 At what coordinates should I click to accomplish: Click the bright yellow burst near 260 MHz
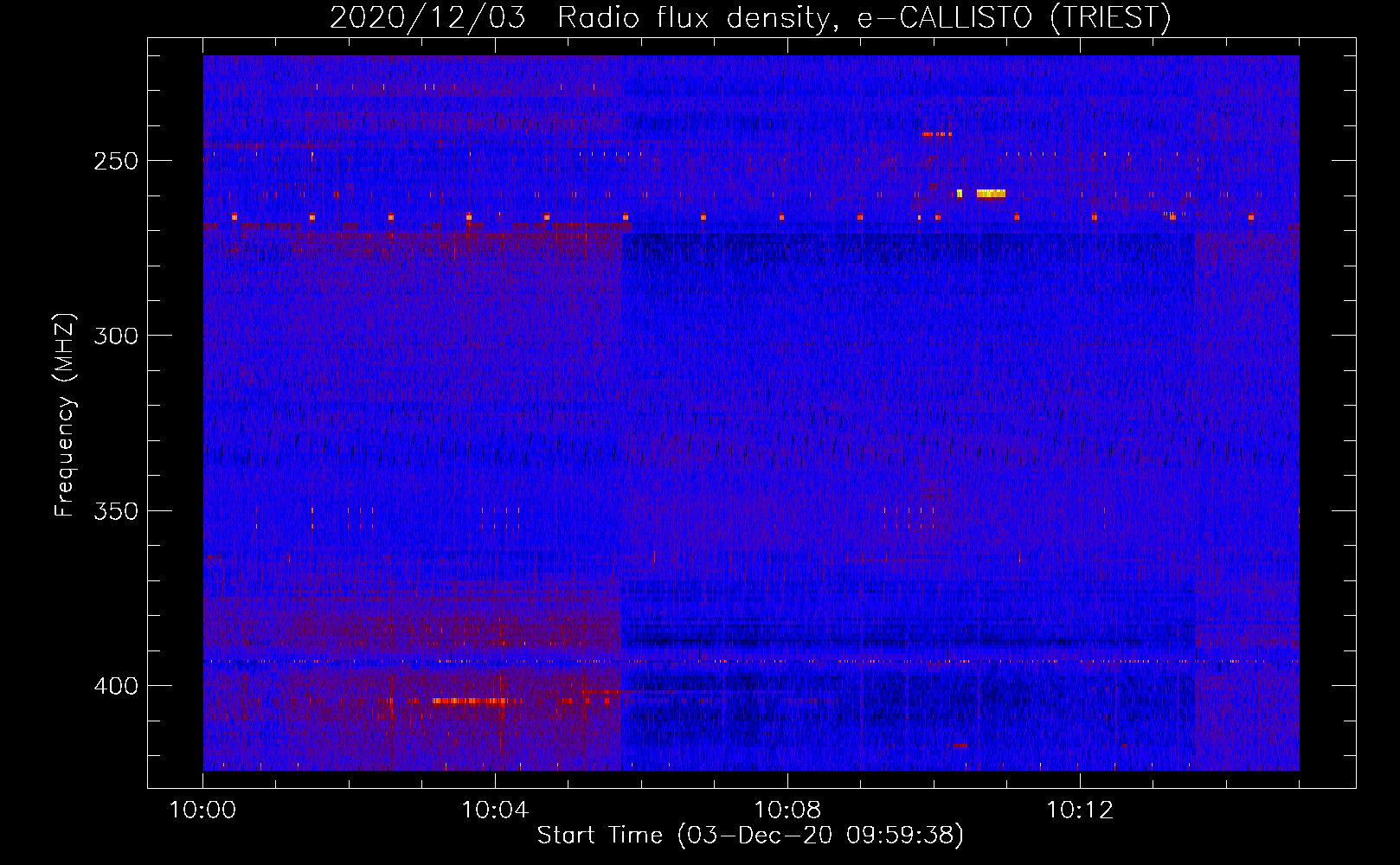pyautogui.click(x=991, y=194)
